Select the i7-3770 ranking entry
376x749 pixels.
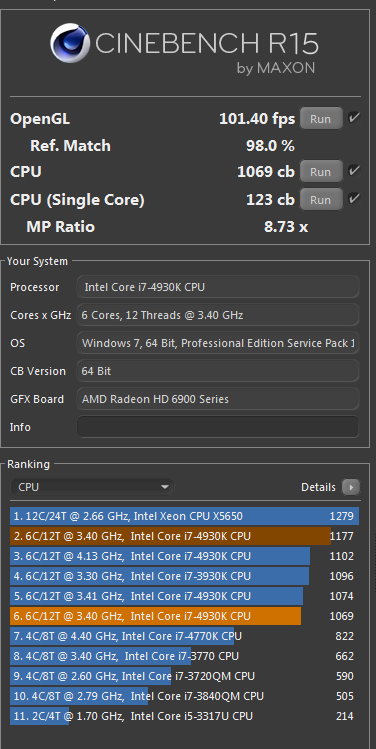click(184, 656)
